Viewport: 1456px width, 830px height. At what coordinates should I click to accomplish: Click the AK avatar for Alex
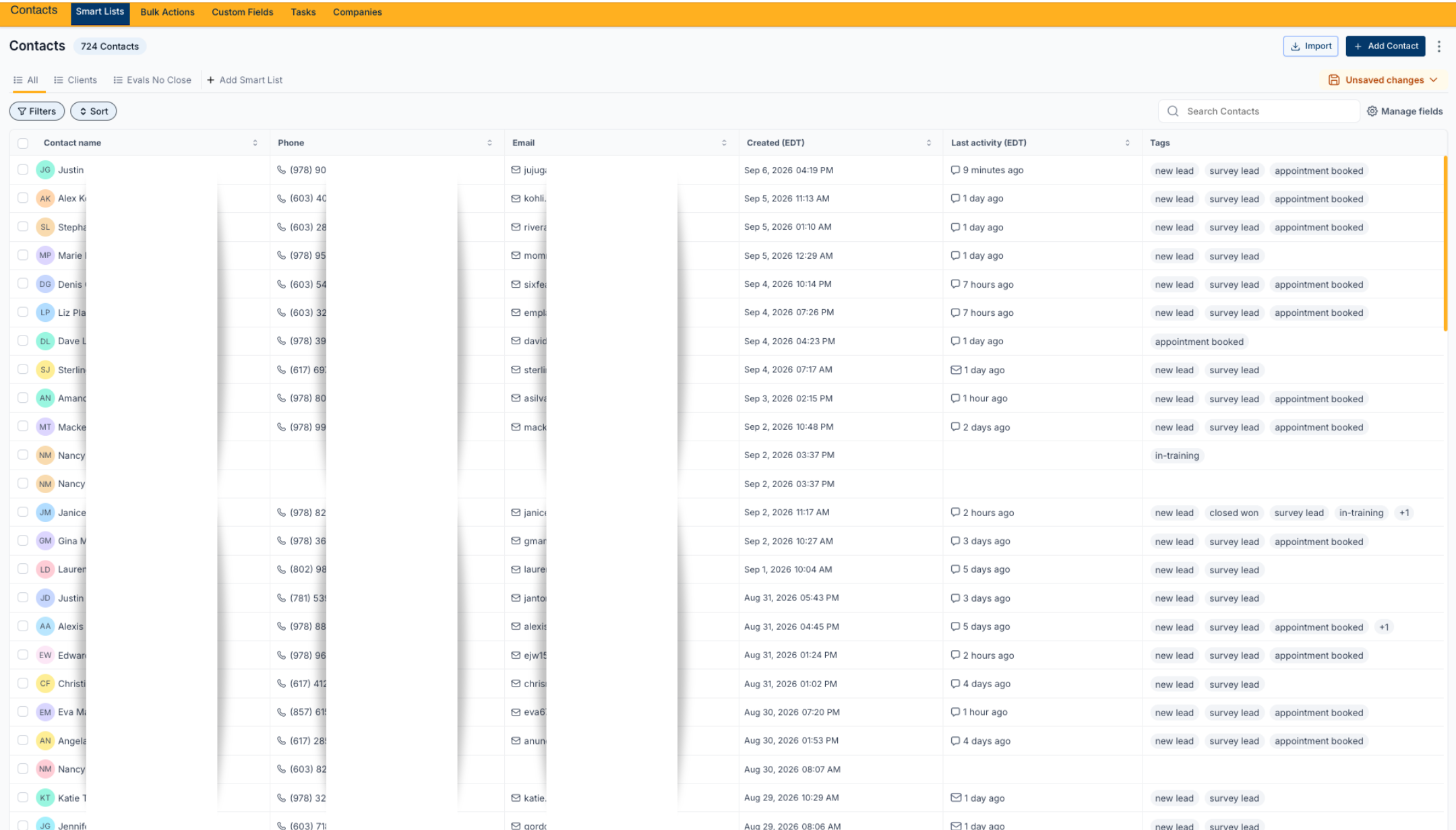coord(45,199)
